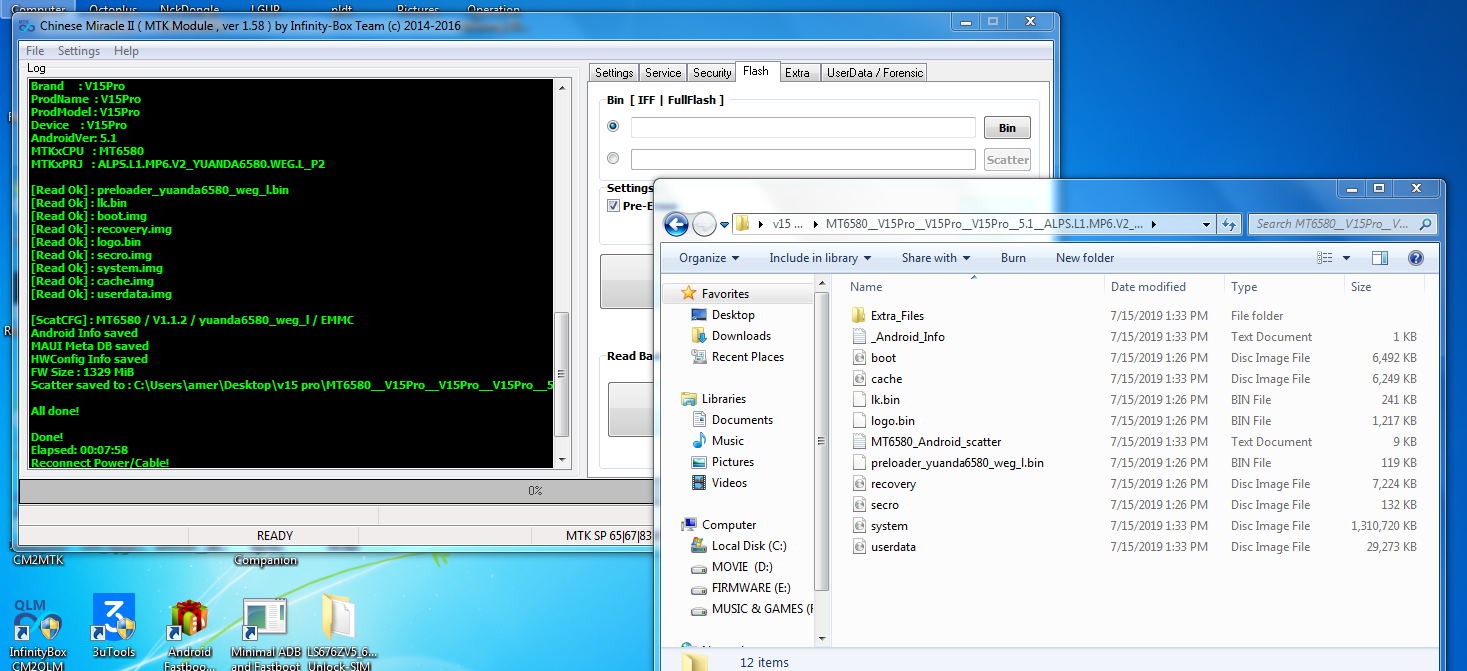Open MOVIE (D:) drive
1467x671 pixels.
[742, 567]
